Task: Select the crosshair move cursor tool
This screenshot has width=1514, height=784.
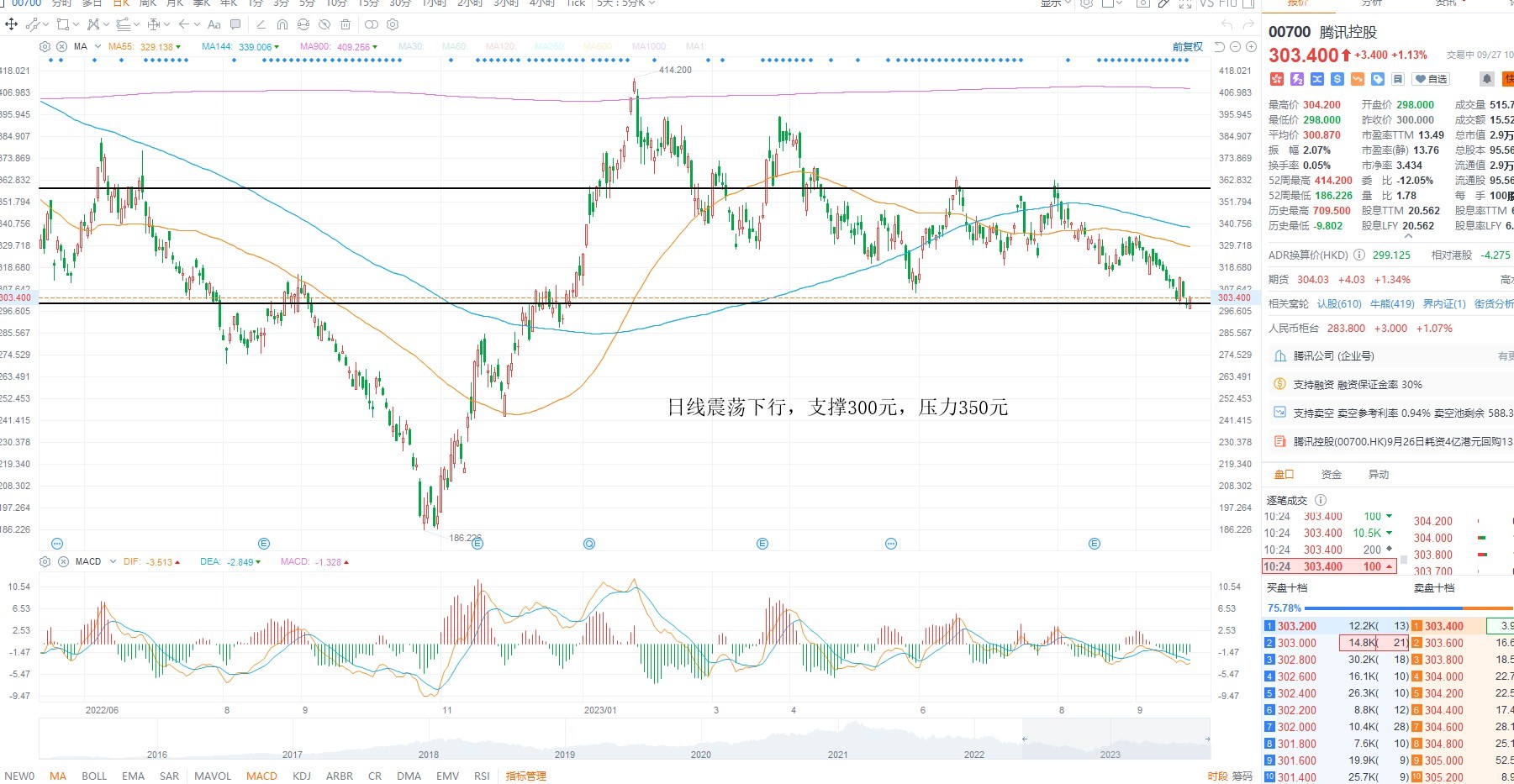Action: pyautogui.click(x=12, y=24)
